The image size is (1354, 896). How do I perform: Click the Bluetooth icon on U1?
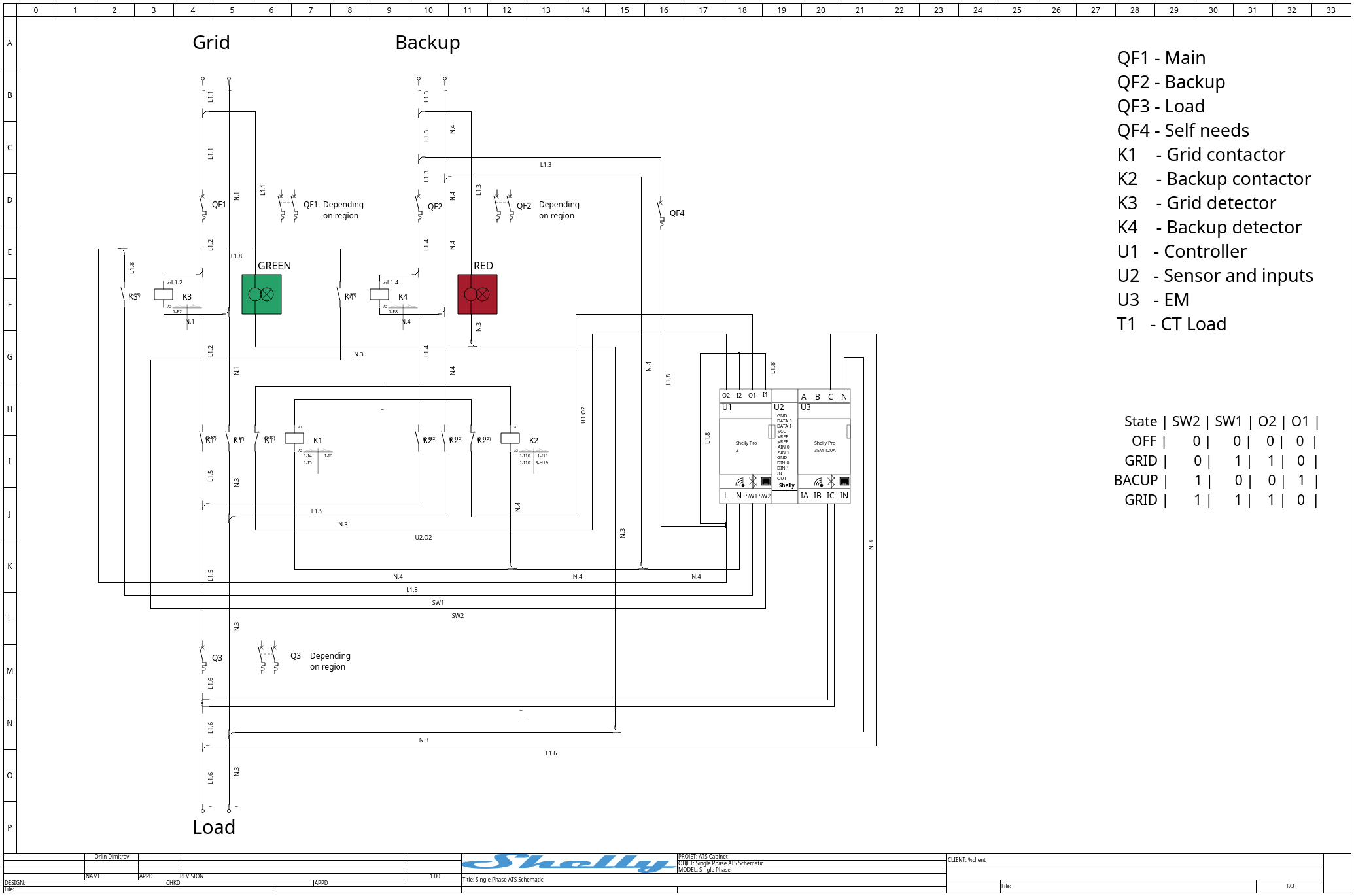[753, 482]
